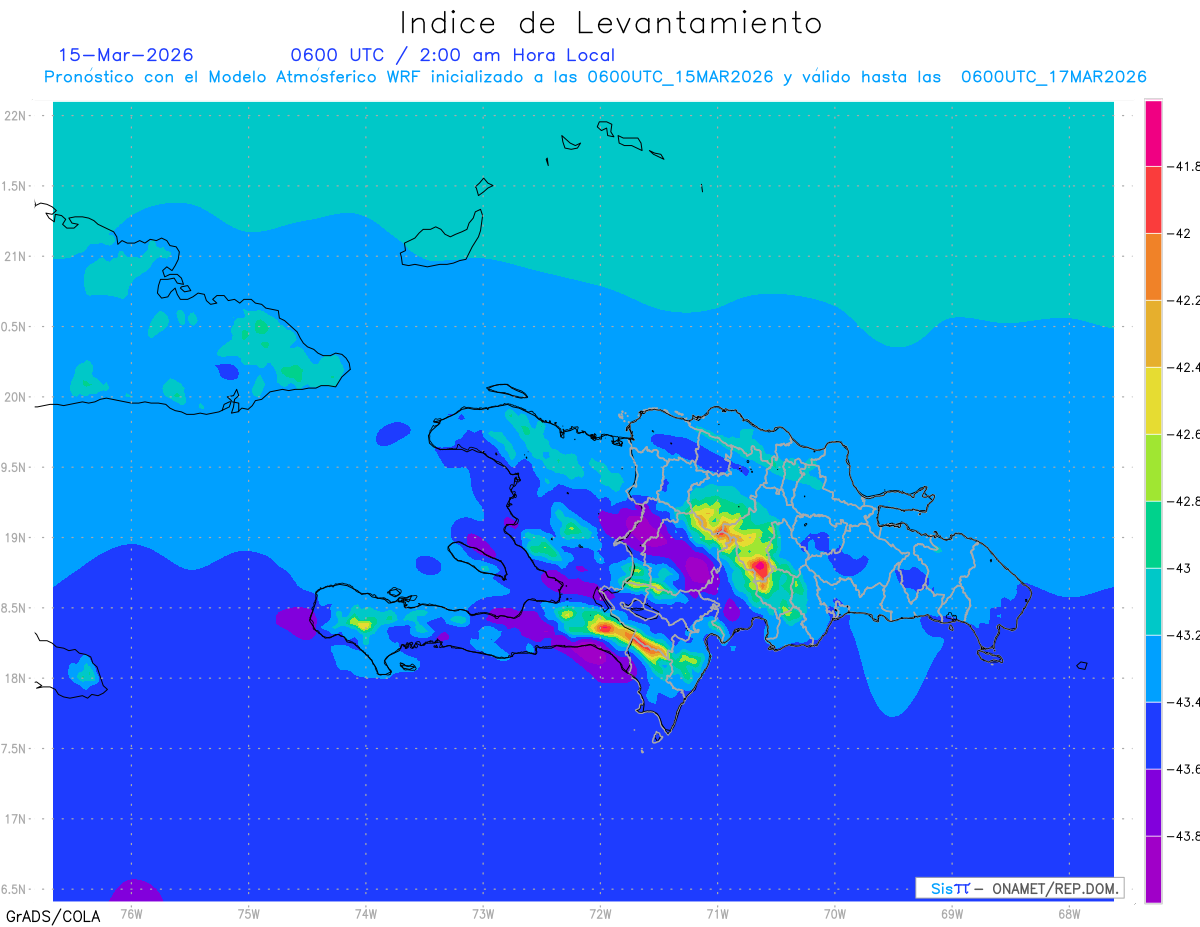Click the latitude label "22N"
The image size is (1200, 927).
point(17,116)
